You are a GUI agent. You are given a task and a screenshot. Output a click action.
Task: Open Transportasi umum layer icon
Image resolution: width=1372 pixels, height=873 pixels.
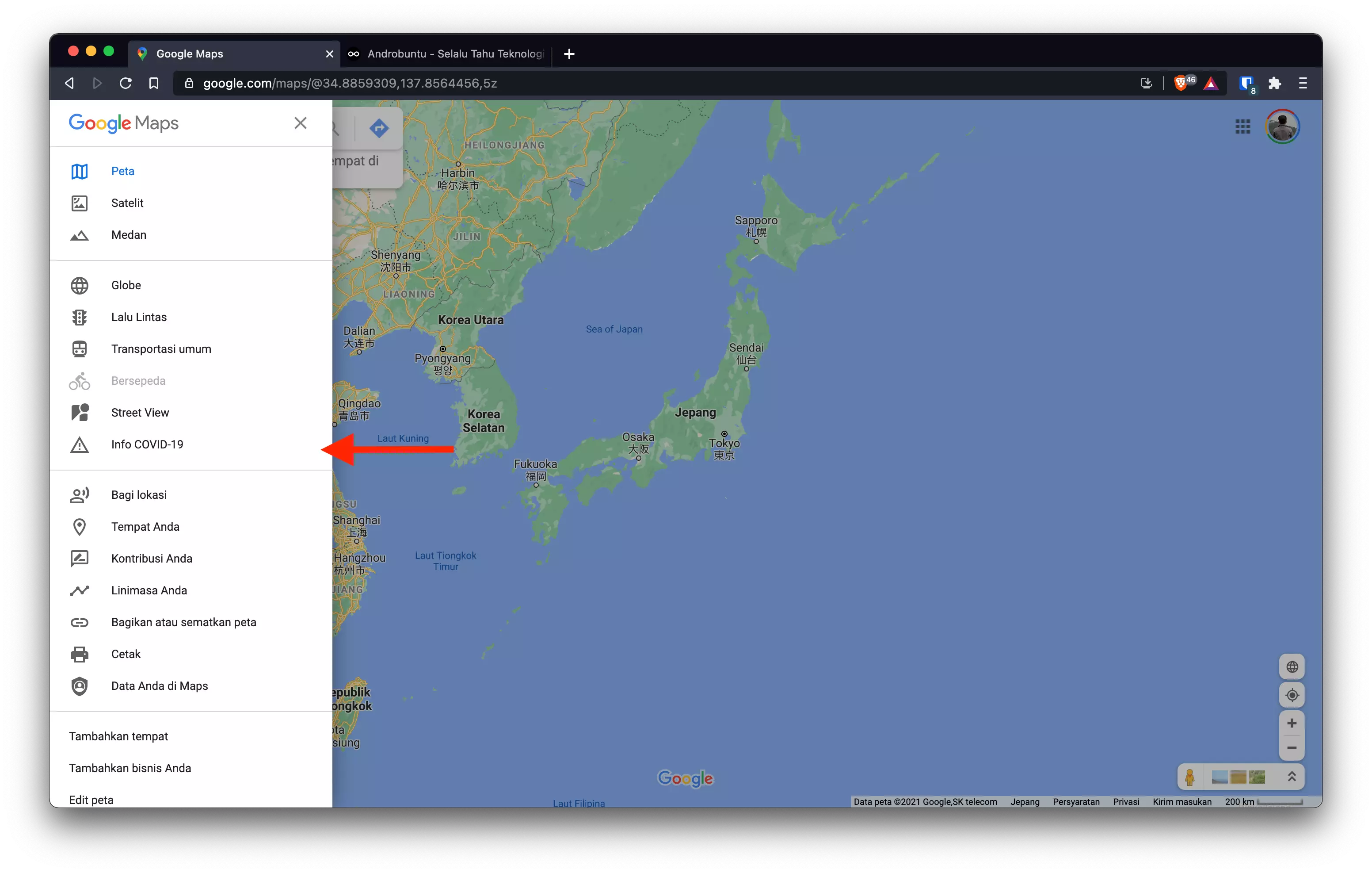tap(80, 348)
